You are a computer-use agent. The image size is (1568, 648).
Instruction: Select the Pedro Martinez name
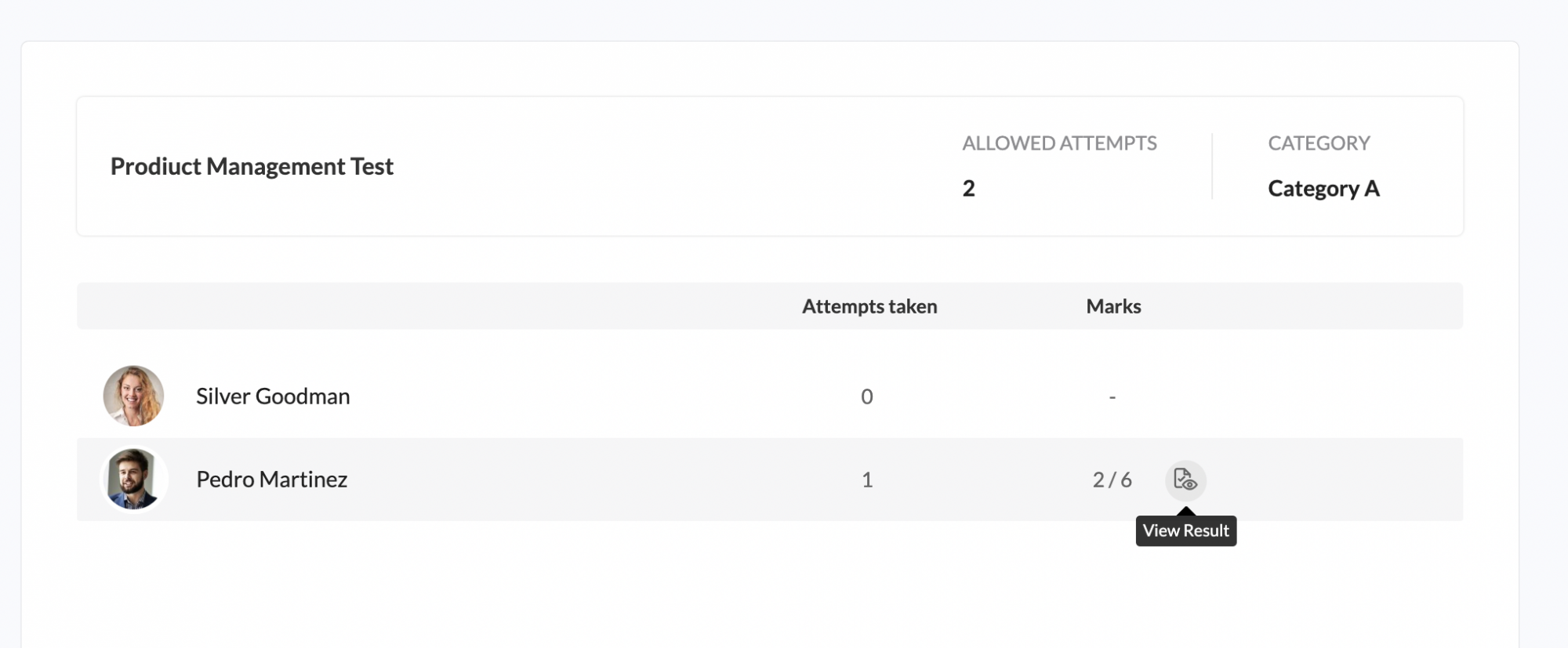point(272,480)
